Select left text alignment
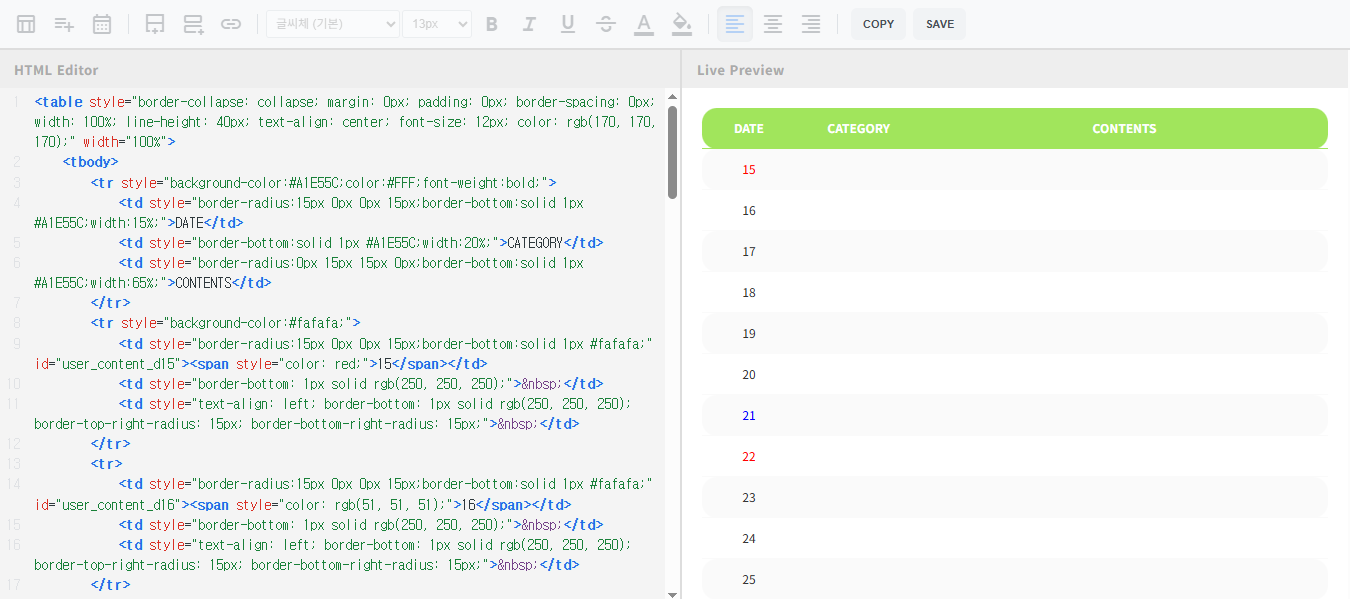The height and width of the screenshot is (599, 1350). click(x=735, y=24)
